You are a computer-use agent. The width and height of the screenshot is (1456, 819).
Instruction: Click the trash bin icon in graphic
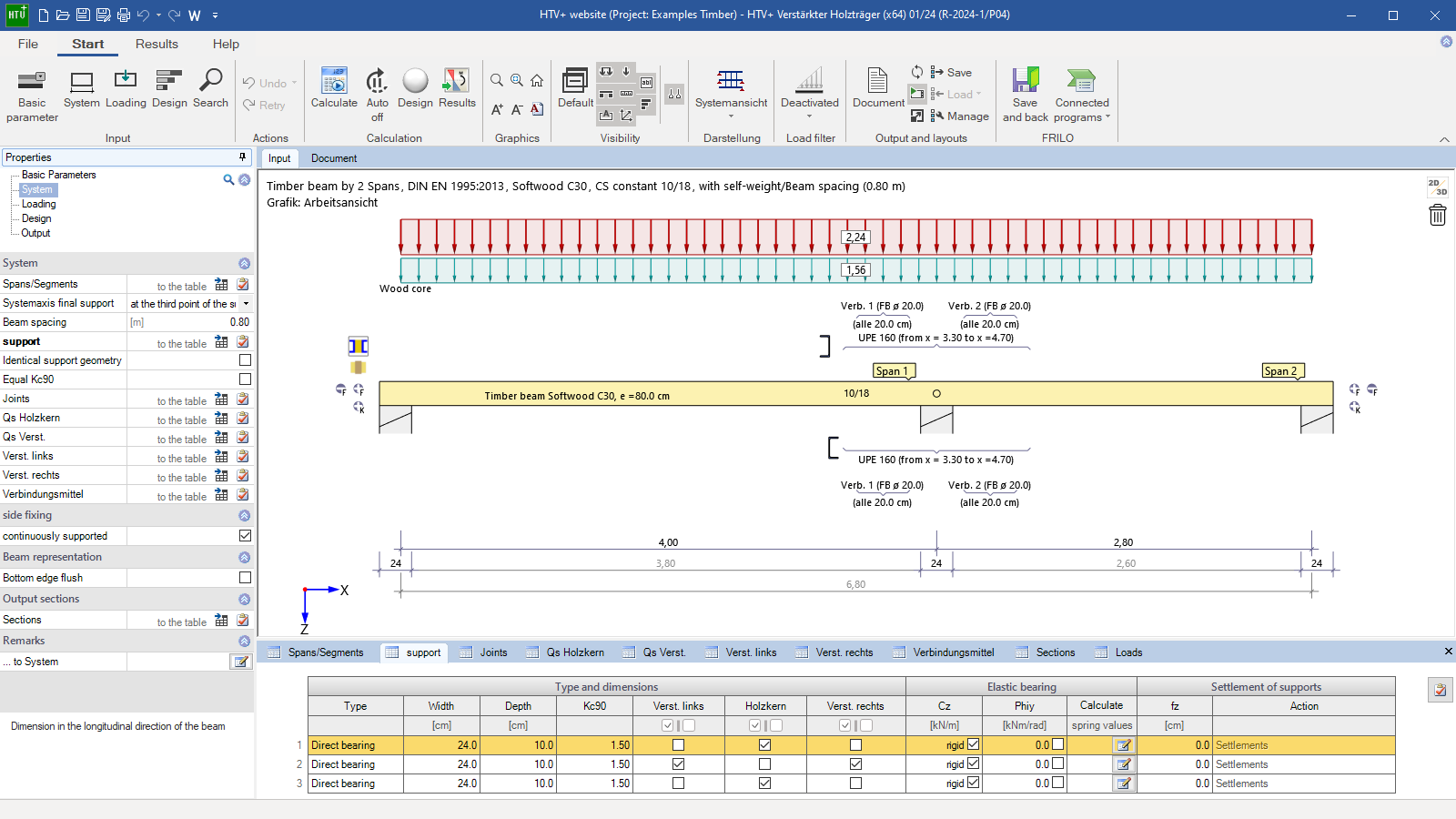pyautogui.click(x=1438, y=215)
